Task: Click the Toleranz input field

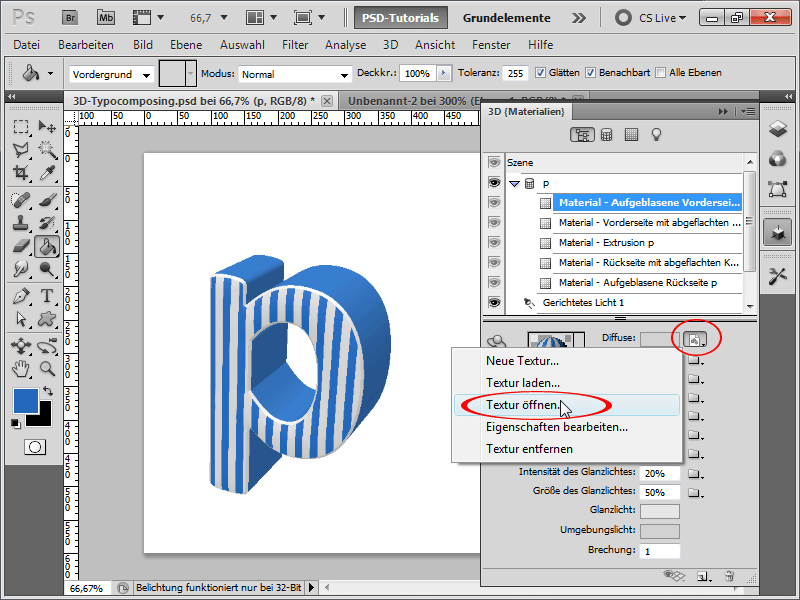Action: [x=515, y=73]
